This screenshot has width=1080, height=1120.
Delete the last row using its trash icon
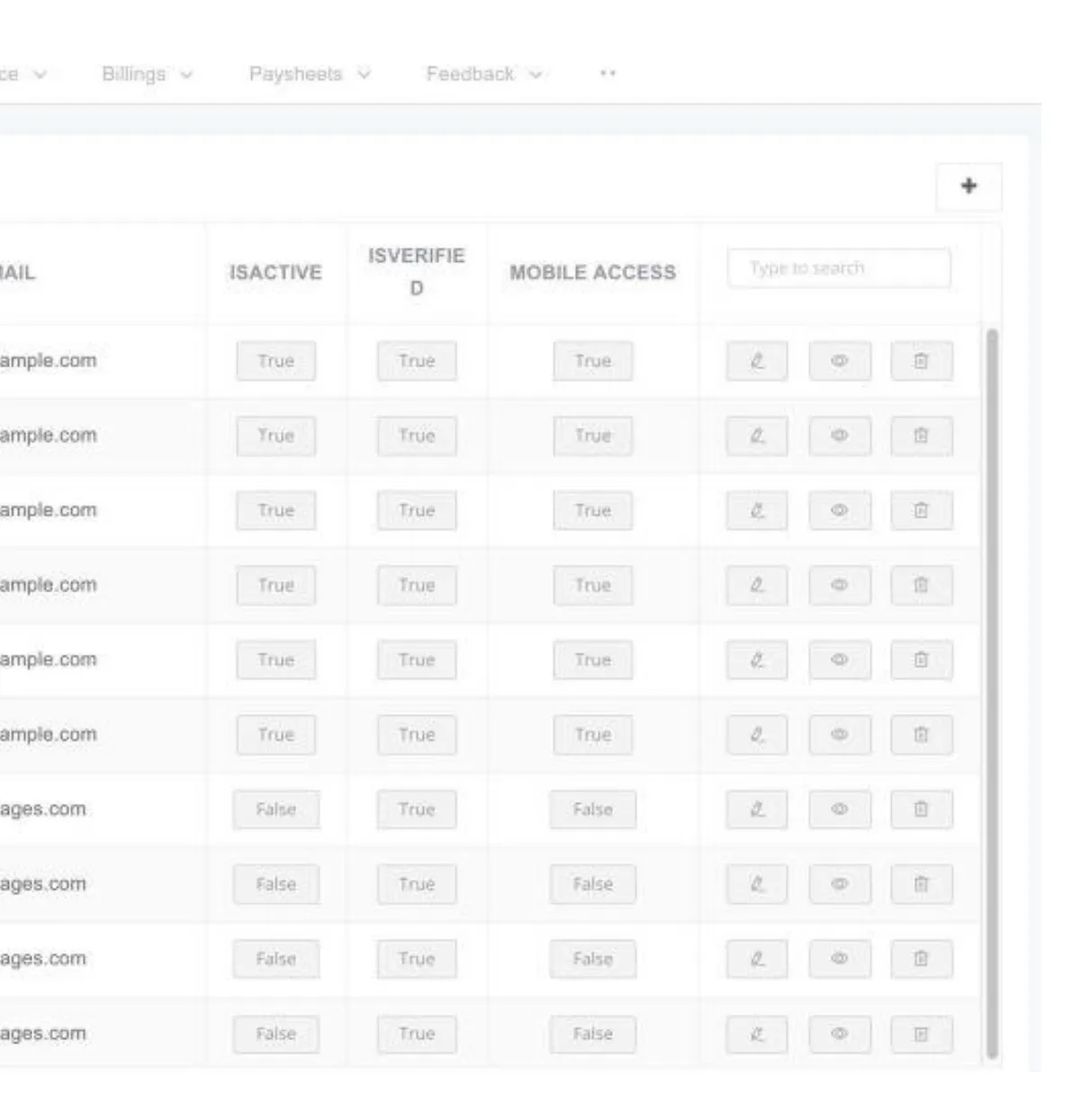(x=921, y=1034)
